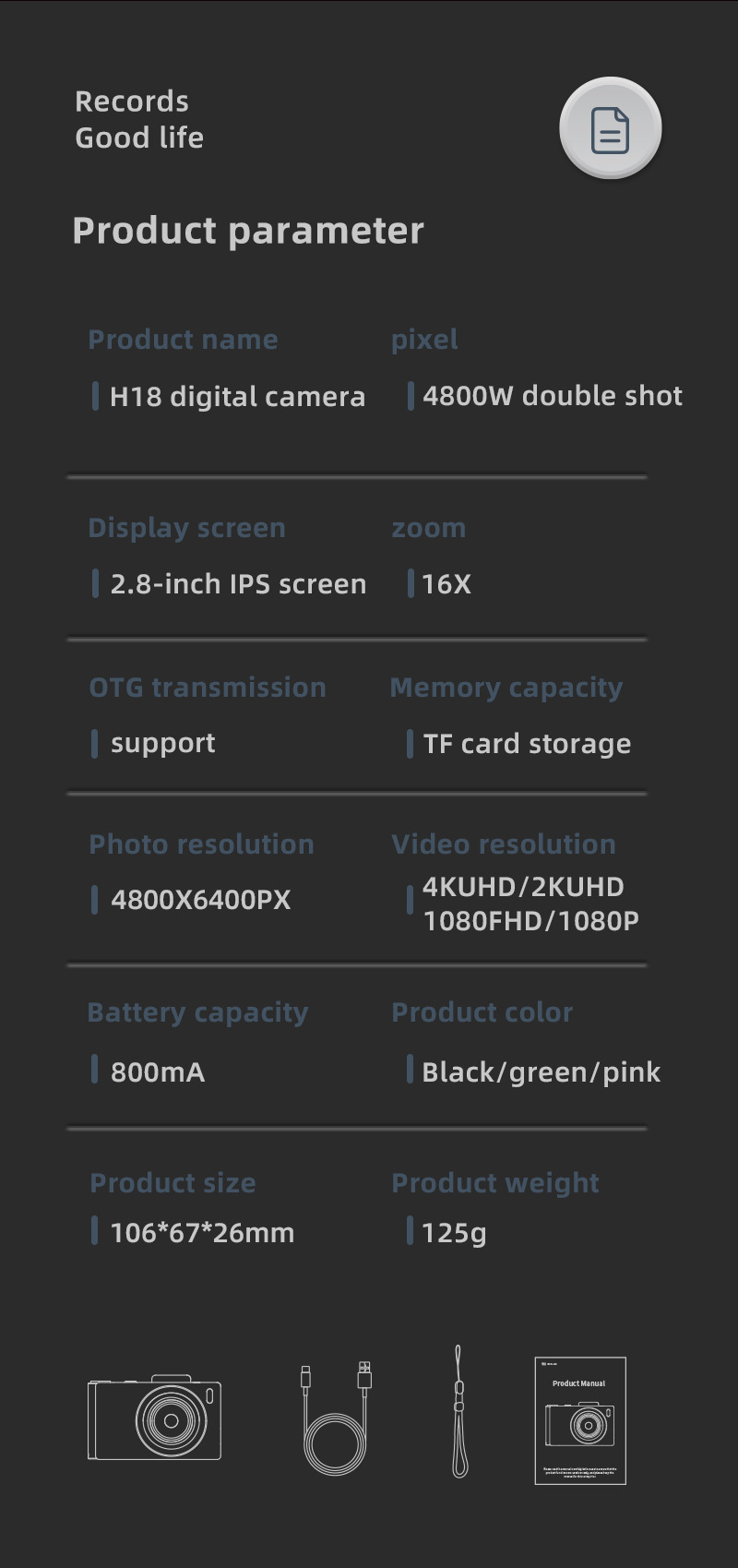Click the 2.8-inch IPS screen value
Screen dimensions: 738x1568
(238, 584)
